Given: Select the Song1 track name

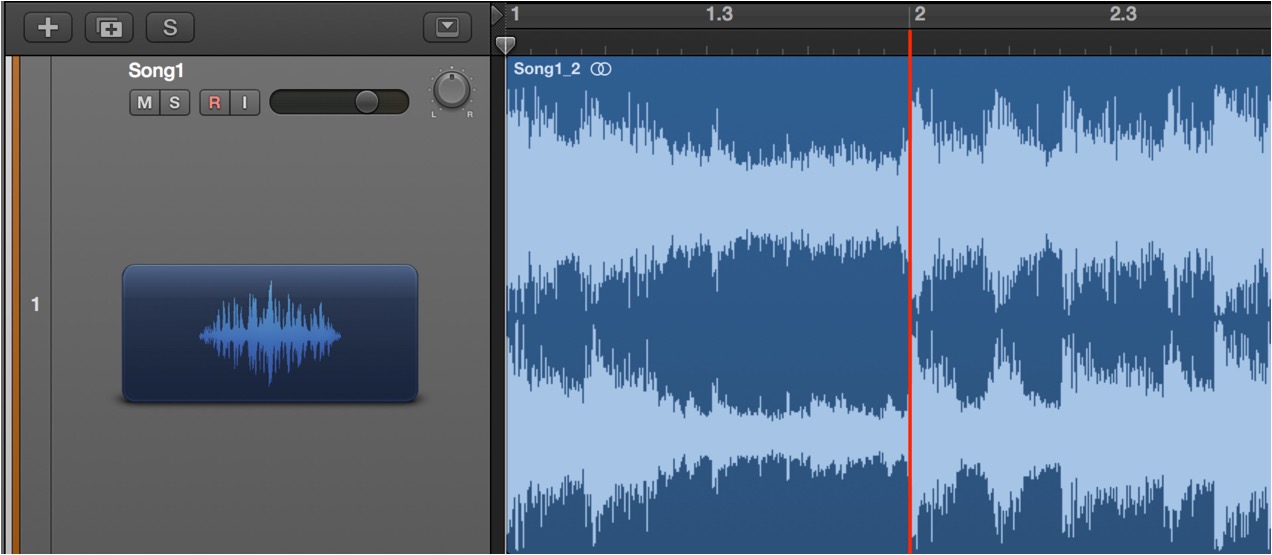Looking at the screenshot, I should [x=156, y=71].
